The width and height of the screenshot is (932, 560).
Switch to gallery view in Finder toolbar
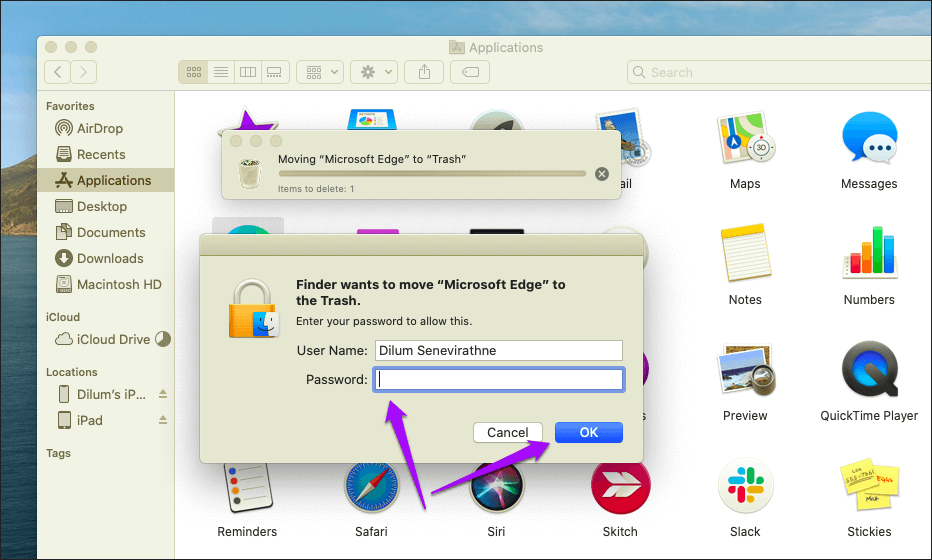coord(275,72)
